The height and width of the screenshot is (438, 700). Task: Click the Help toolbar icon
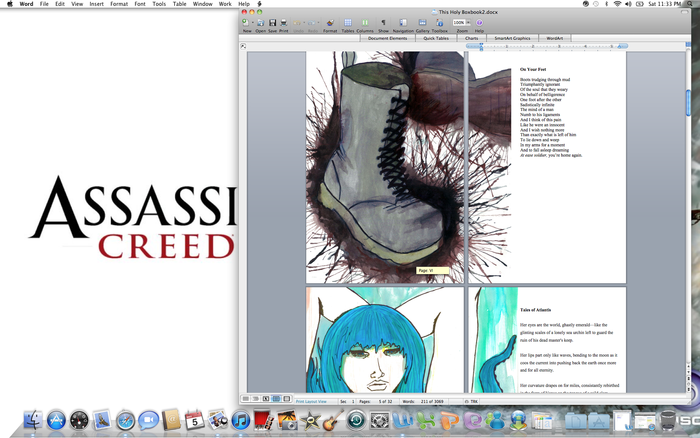pyautogui.click(x=479, y=22)
